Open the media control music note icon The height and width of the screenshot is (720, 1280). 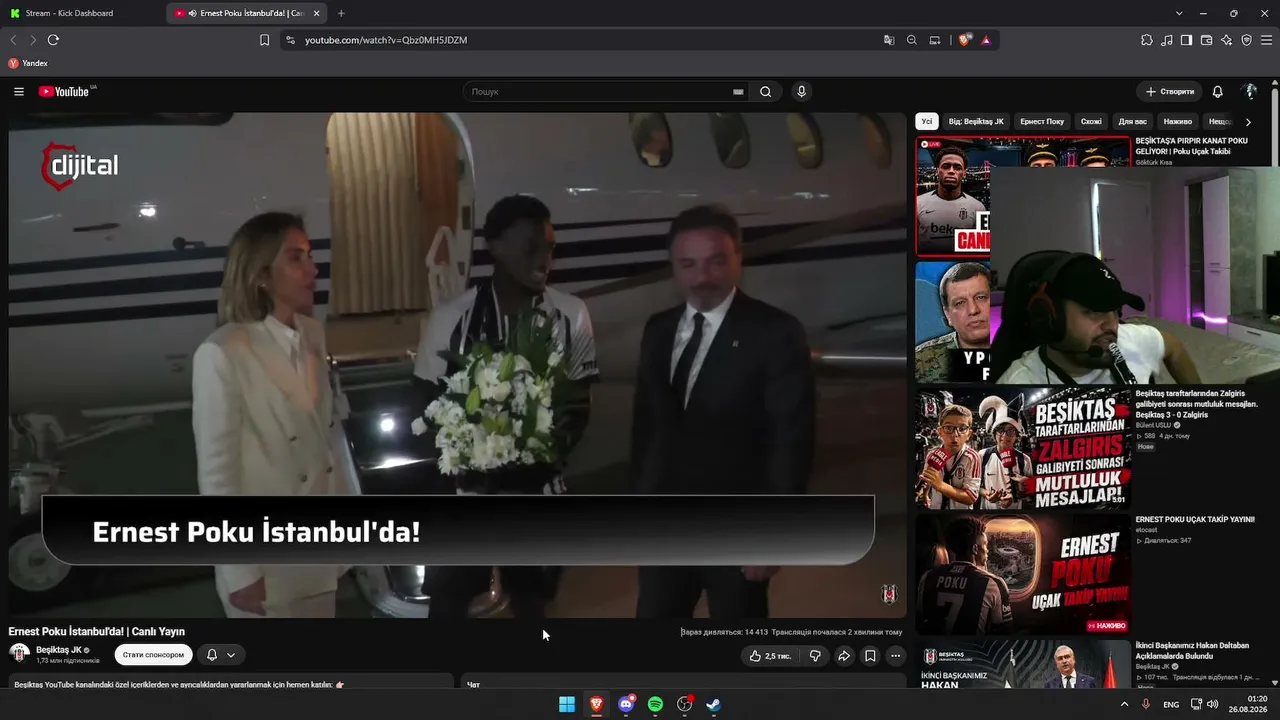click(x=1167, y=40)
